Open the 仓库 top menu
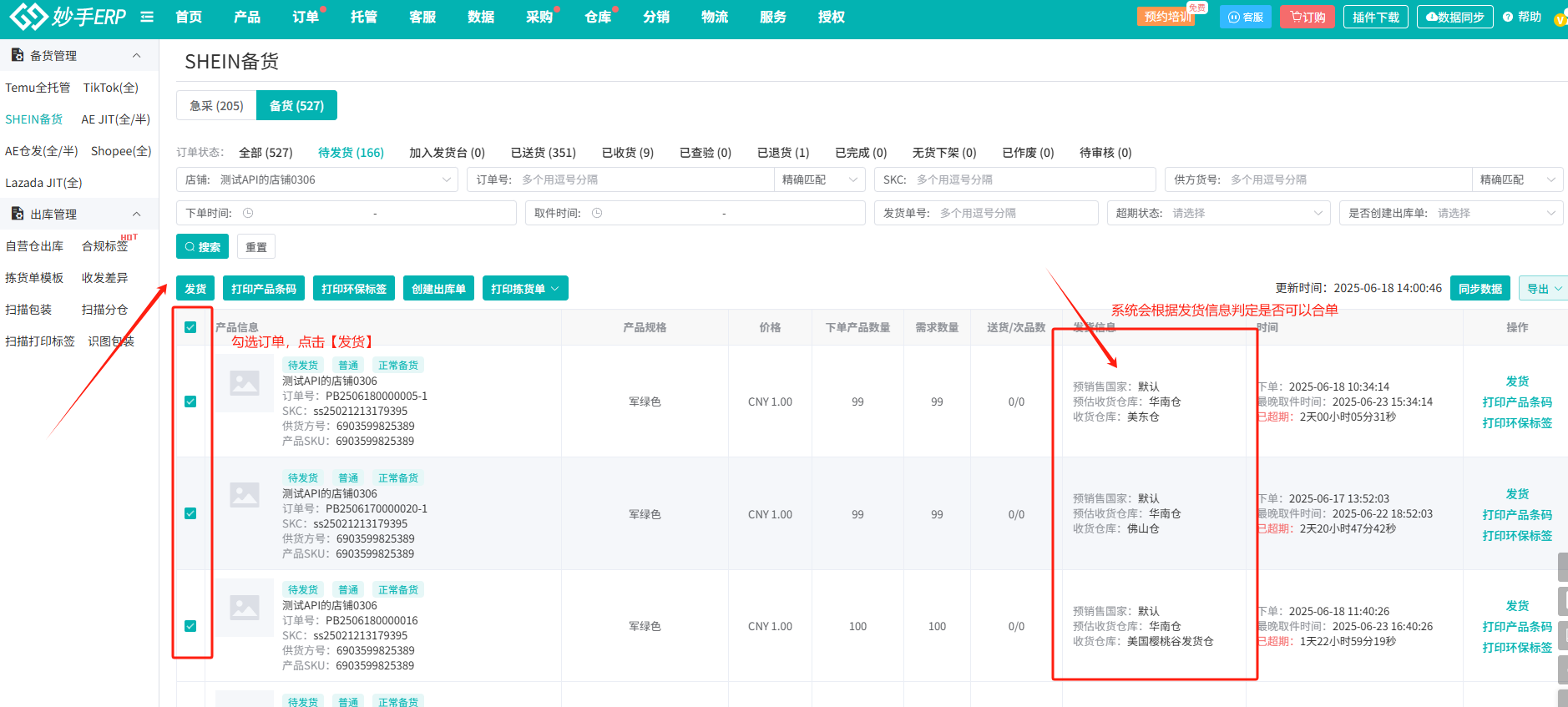Viewport: 1568px width, 707px height. (x=598, y=17)
